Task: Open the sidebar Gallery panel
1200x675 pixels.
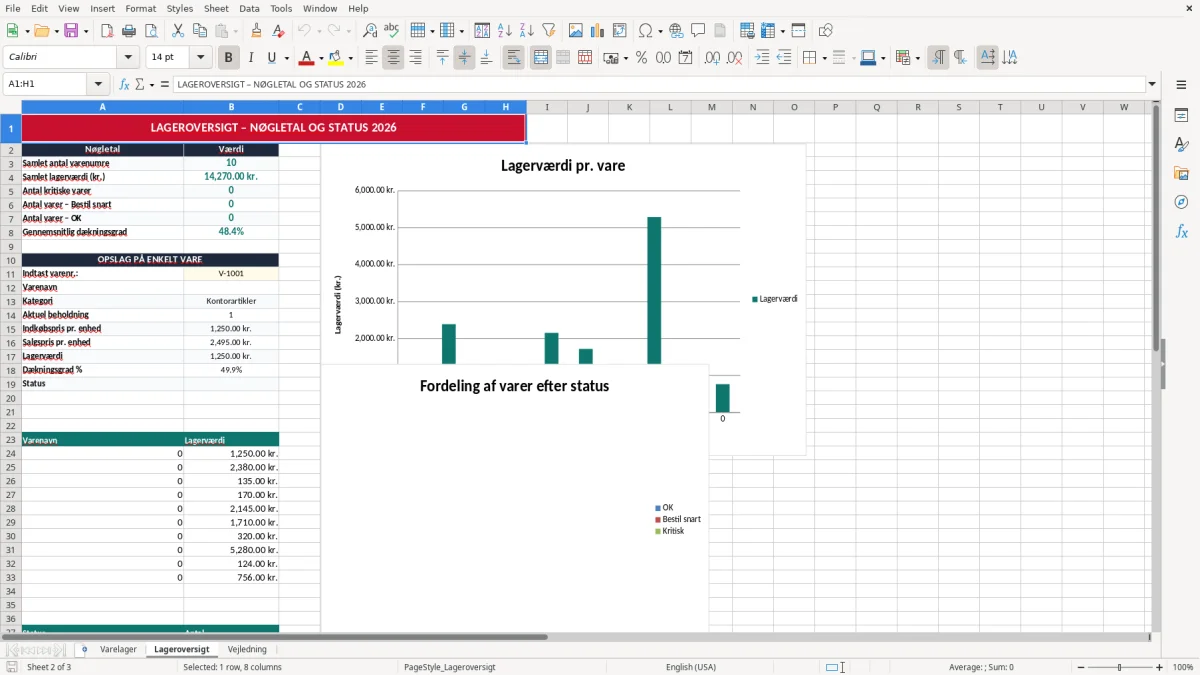Action: (1181, 173)
